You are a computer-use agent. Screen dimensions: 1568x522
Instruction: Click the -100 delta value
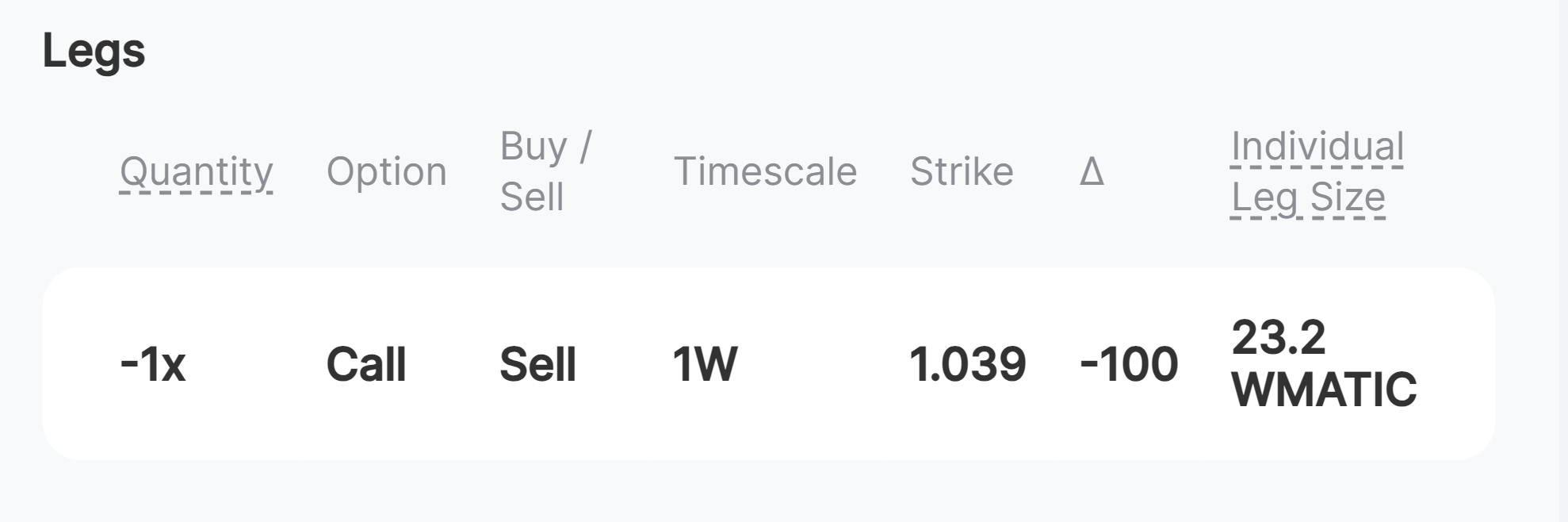pos(1128,364)
